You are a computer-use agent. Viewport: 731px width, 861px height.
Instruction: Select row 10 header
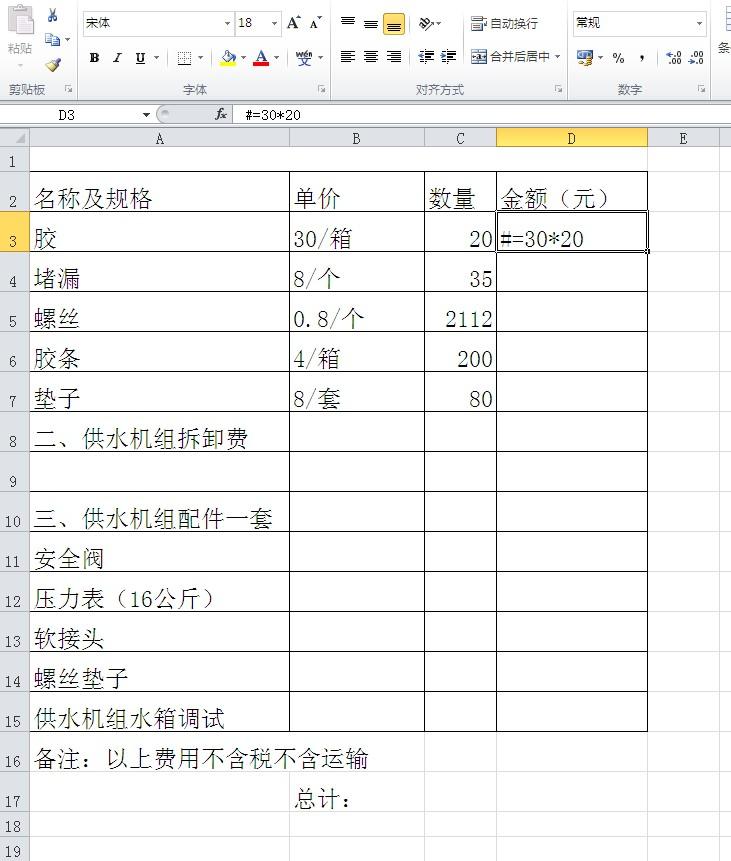click(x=14, y=512)
